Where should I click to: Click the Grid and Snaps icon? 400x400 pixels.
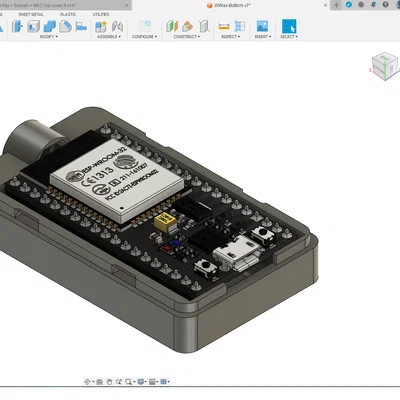coord(152,382)
